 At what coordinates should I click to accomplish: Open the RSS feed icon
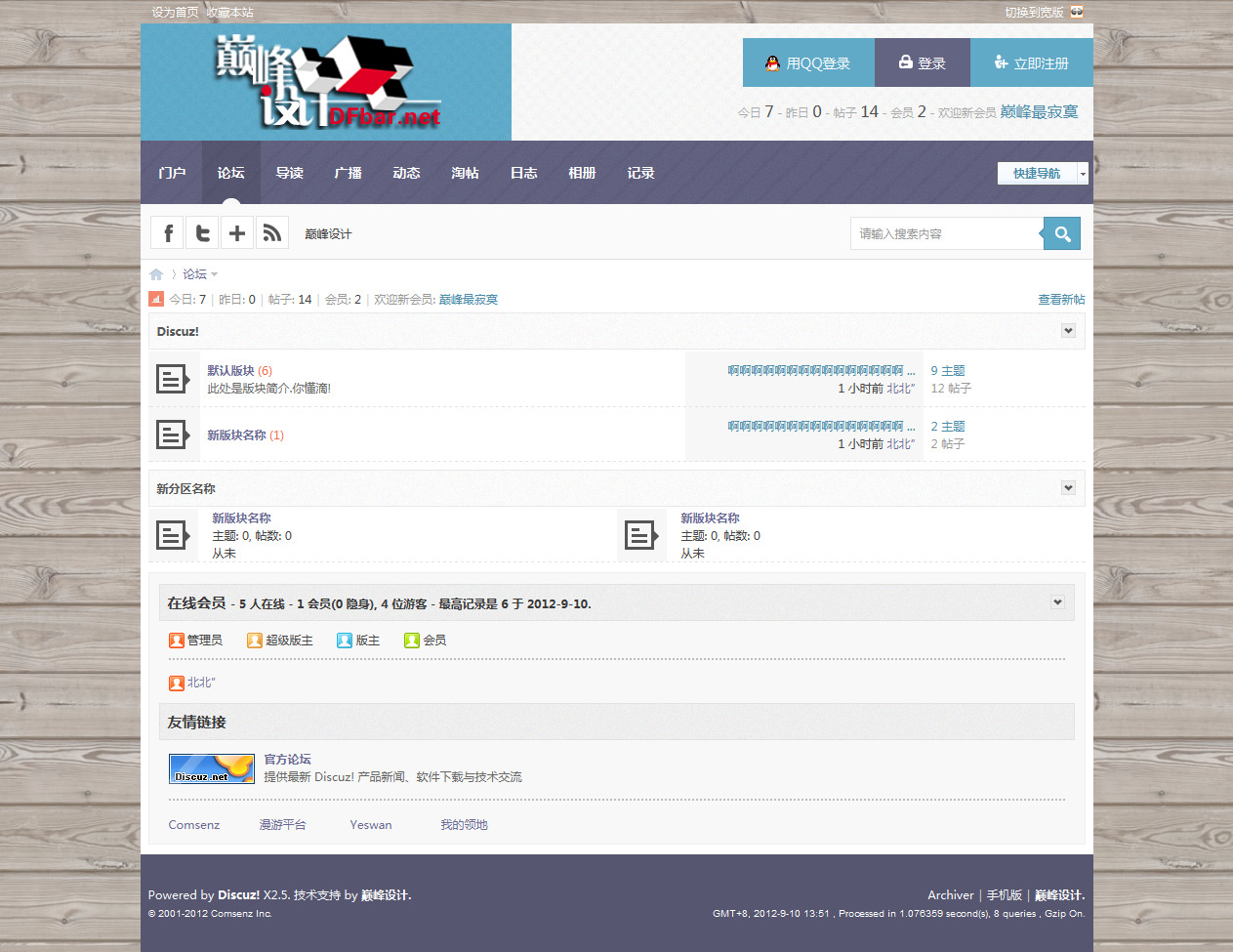coord(272,232)
